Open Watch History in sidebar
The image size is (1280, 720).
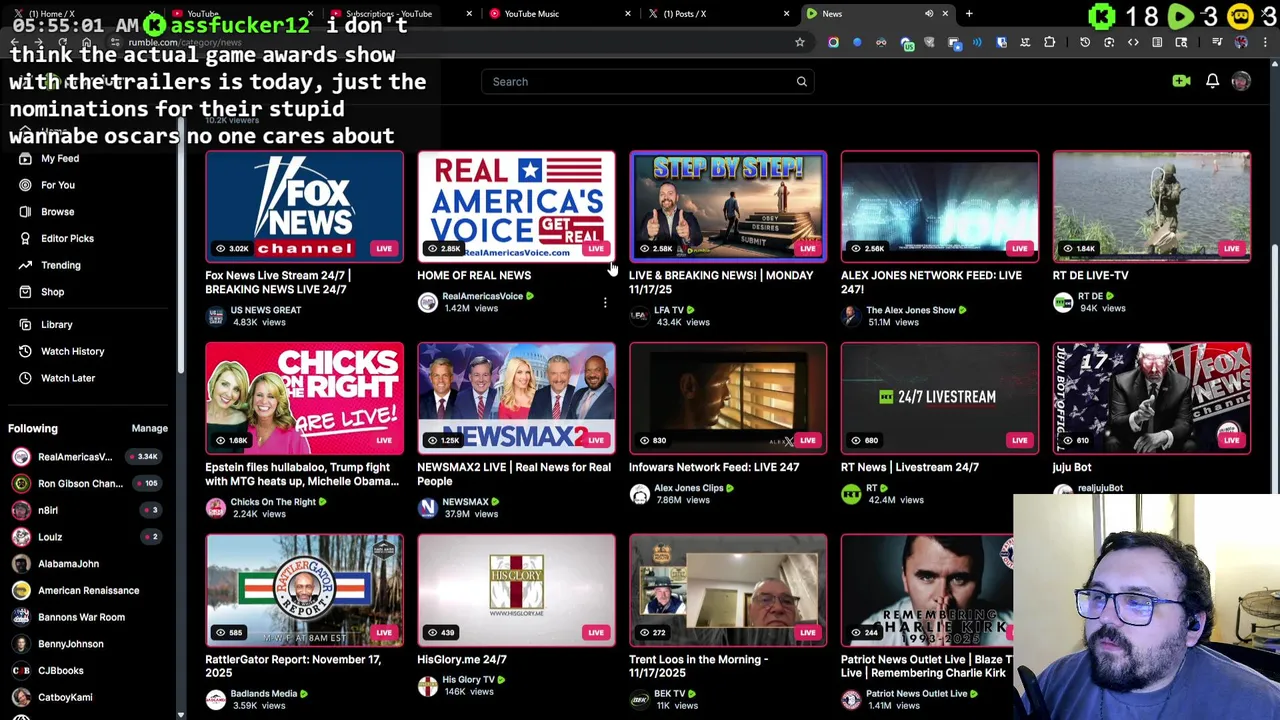tap(72, 351)
